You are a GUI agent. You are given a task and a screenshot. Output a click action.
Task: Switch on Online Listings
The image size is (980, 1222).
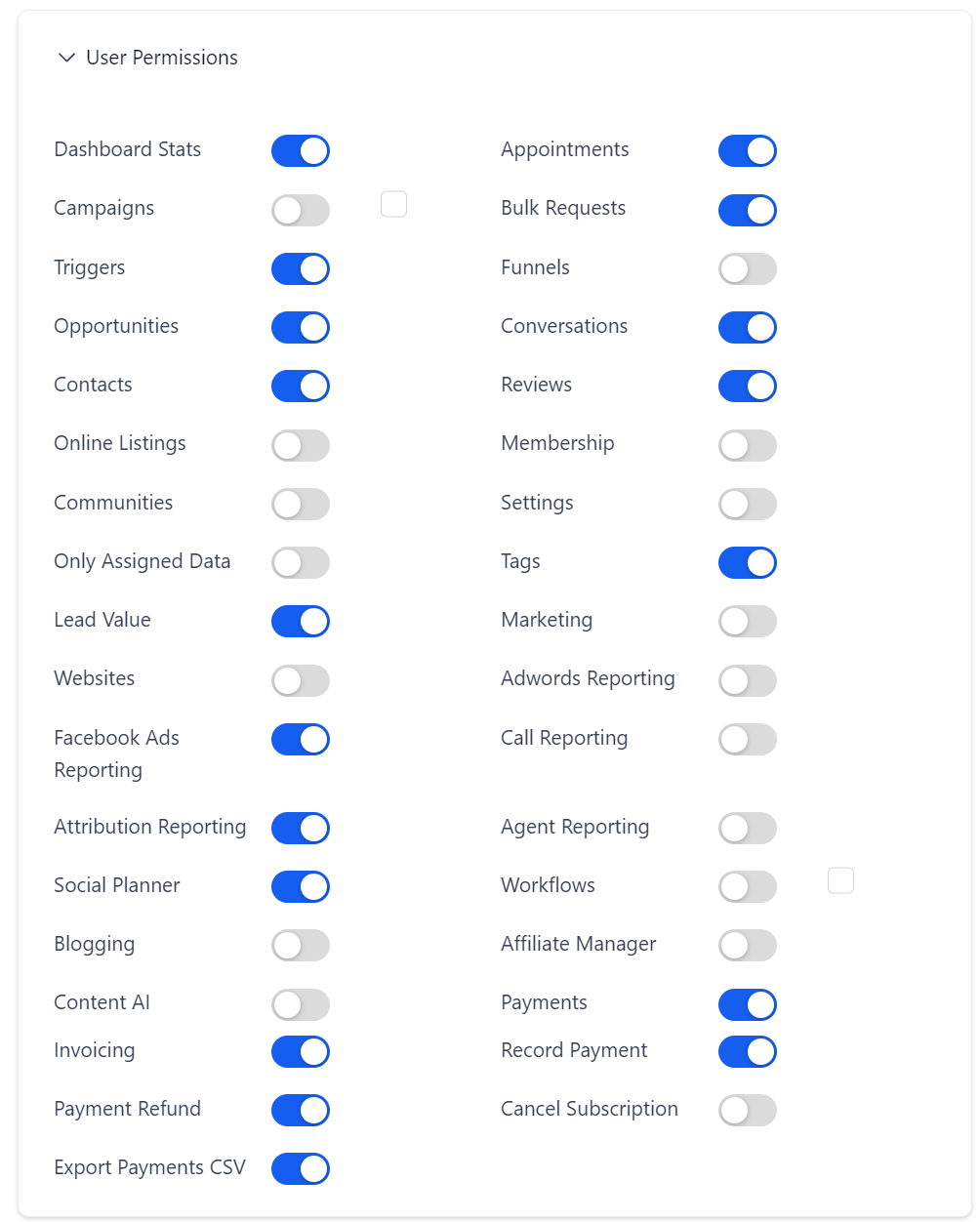tap(301, 445)
